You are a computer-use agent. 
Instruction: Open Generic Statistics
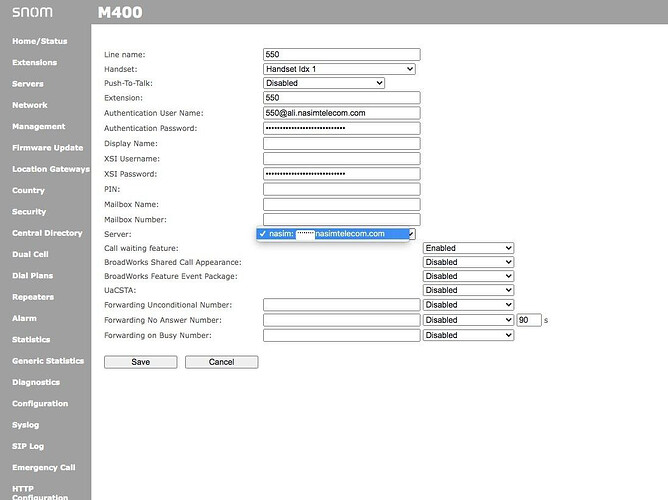(48, 361)
